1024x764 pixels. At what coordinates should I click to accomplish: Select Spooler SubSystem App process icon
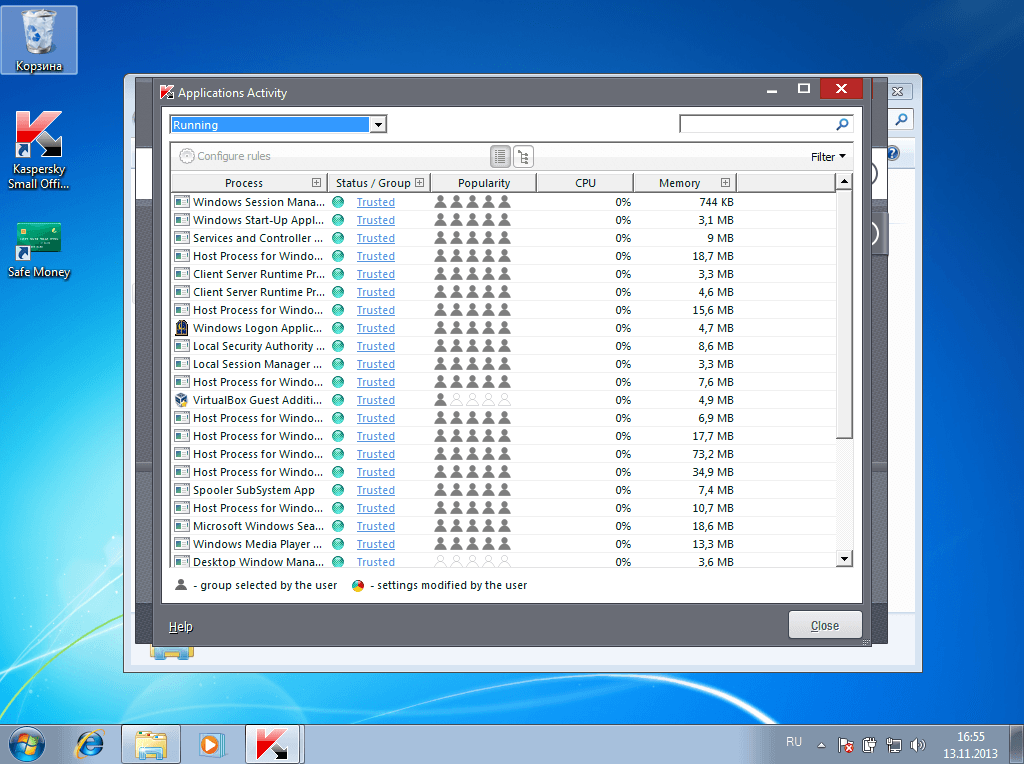[x=182, y=490]
